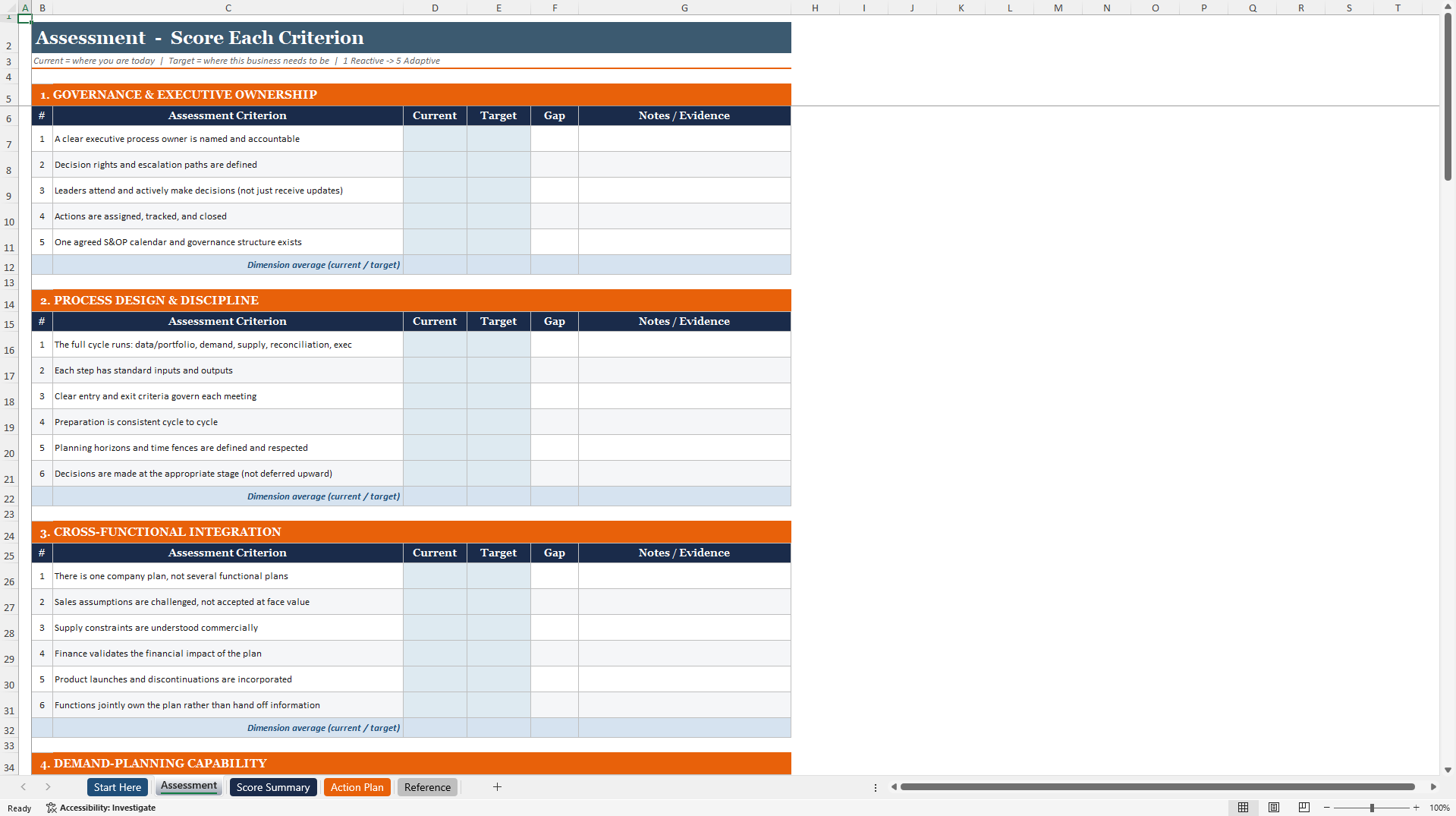The width and height of the screenshot is (1456, 816).
Task: Go to next sheet tab arrow
Action: [48, 787]
